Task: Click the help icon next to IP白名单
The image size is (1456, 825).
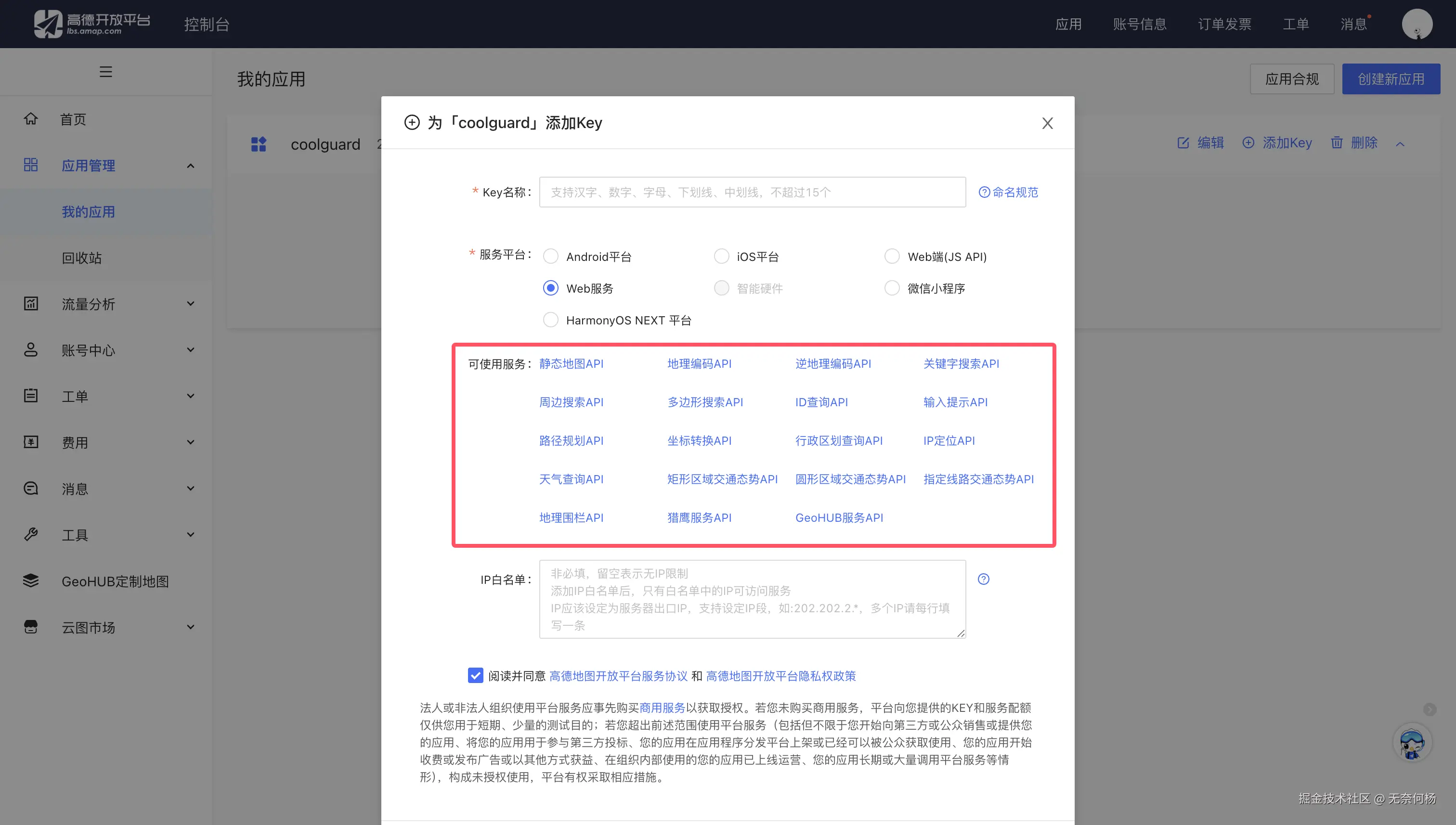Action: (983, 579)
